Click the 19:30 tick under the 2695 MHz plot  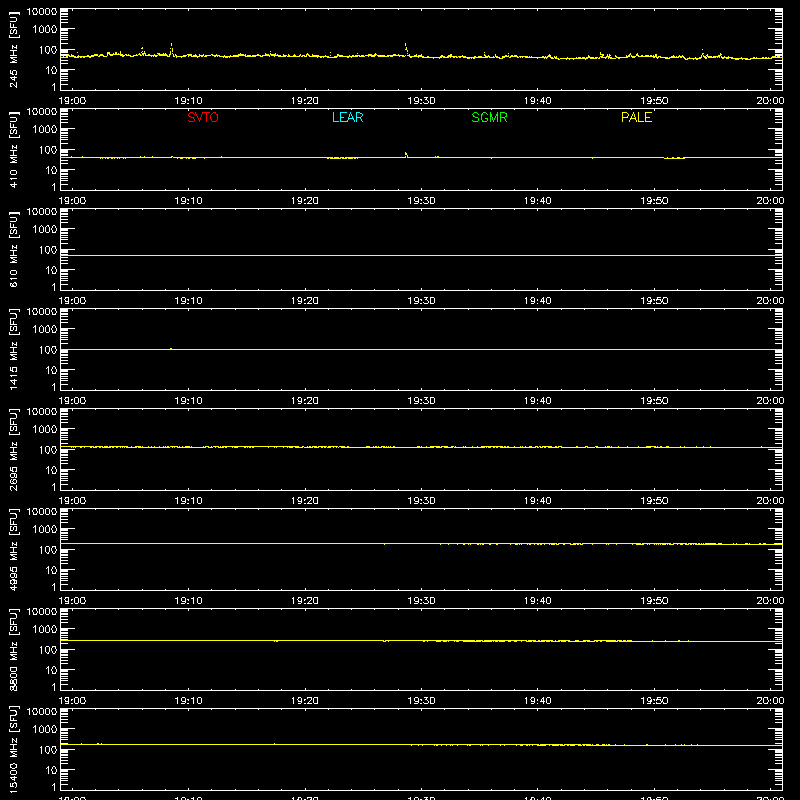click(x=421, y=501)
